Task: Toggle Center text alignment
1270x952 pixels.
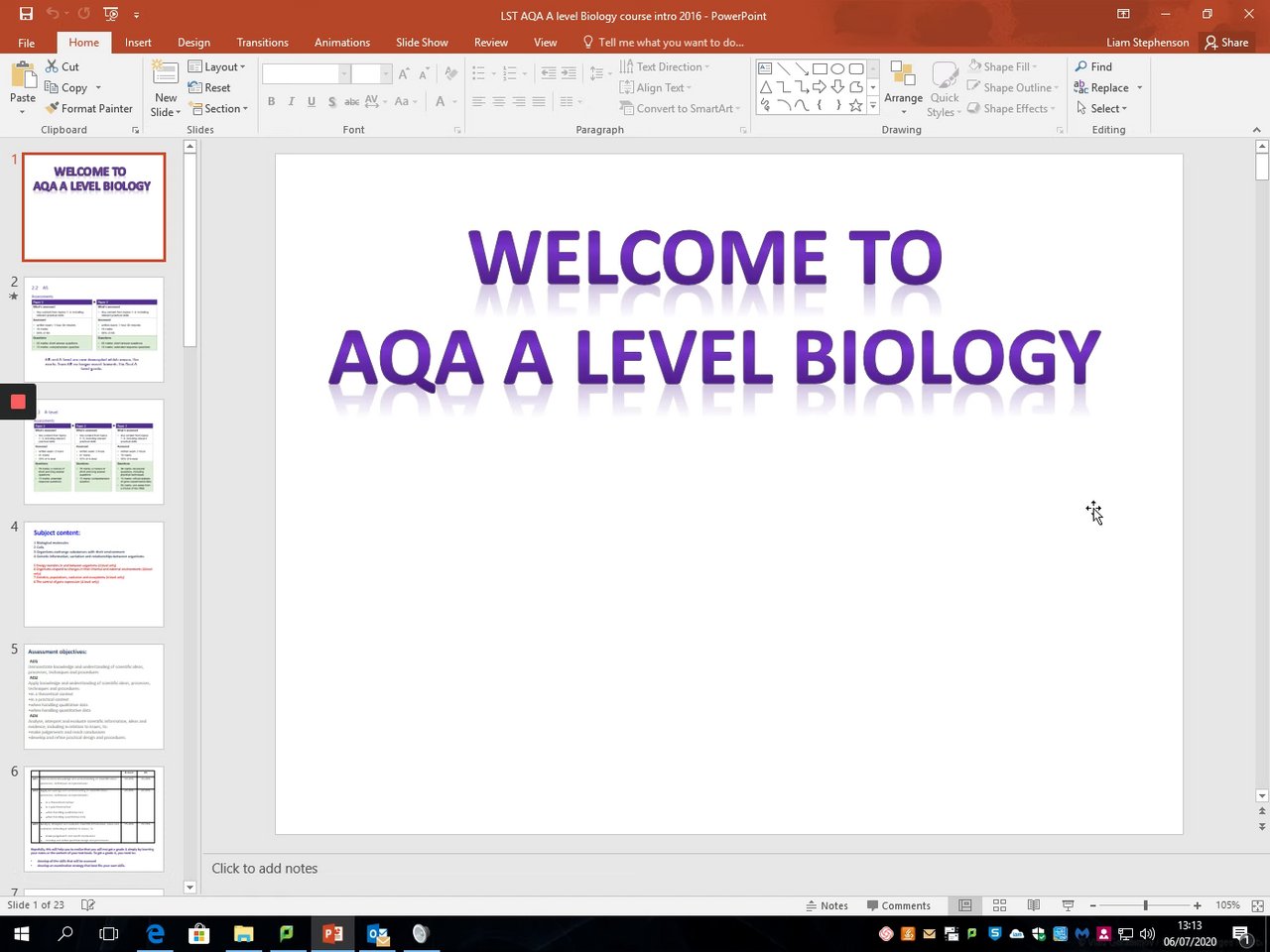Action: 498,101
